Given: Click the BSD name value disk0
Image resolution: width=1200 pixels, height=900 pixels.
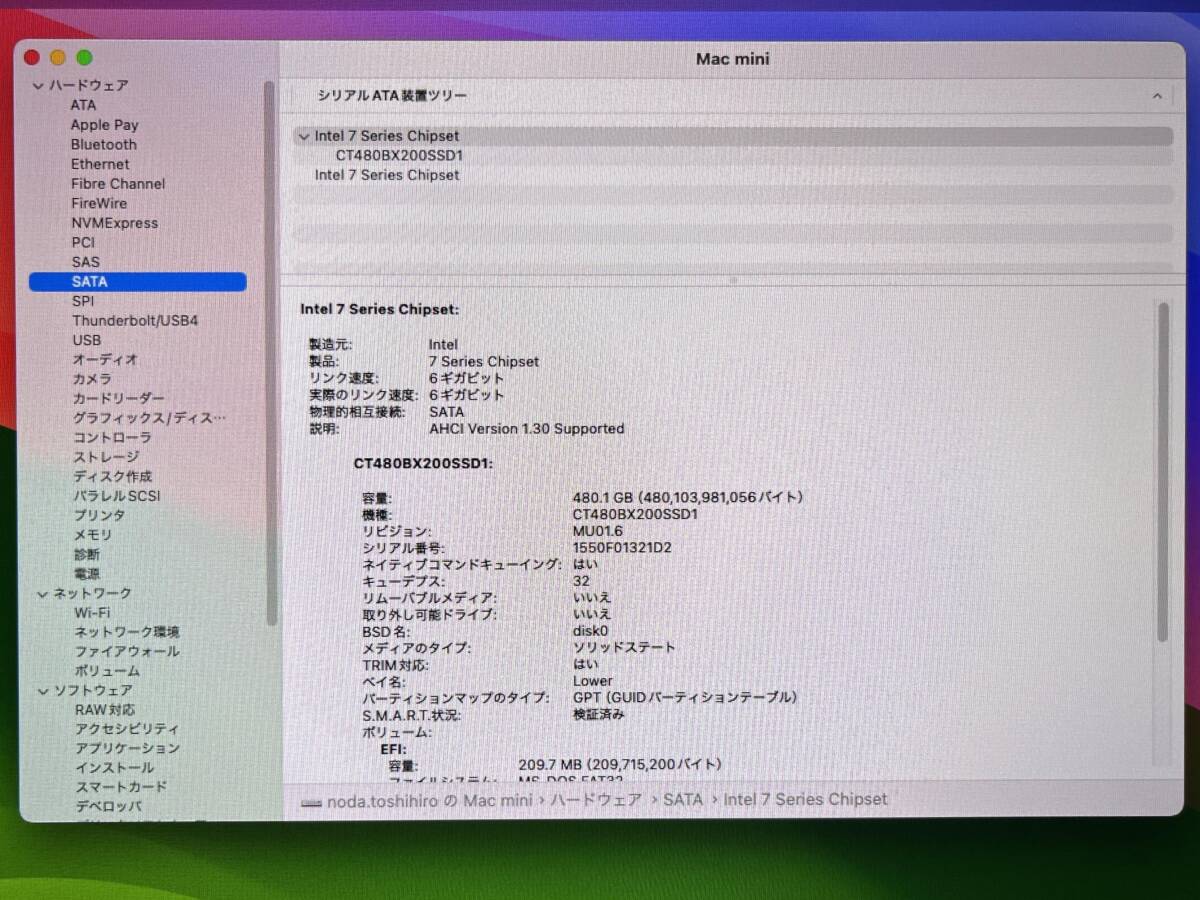Looking at the screenshot, I should [x=590, y=631].
